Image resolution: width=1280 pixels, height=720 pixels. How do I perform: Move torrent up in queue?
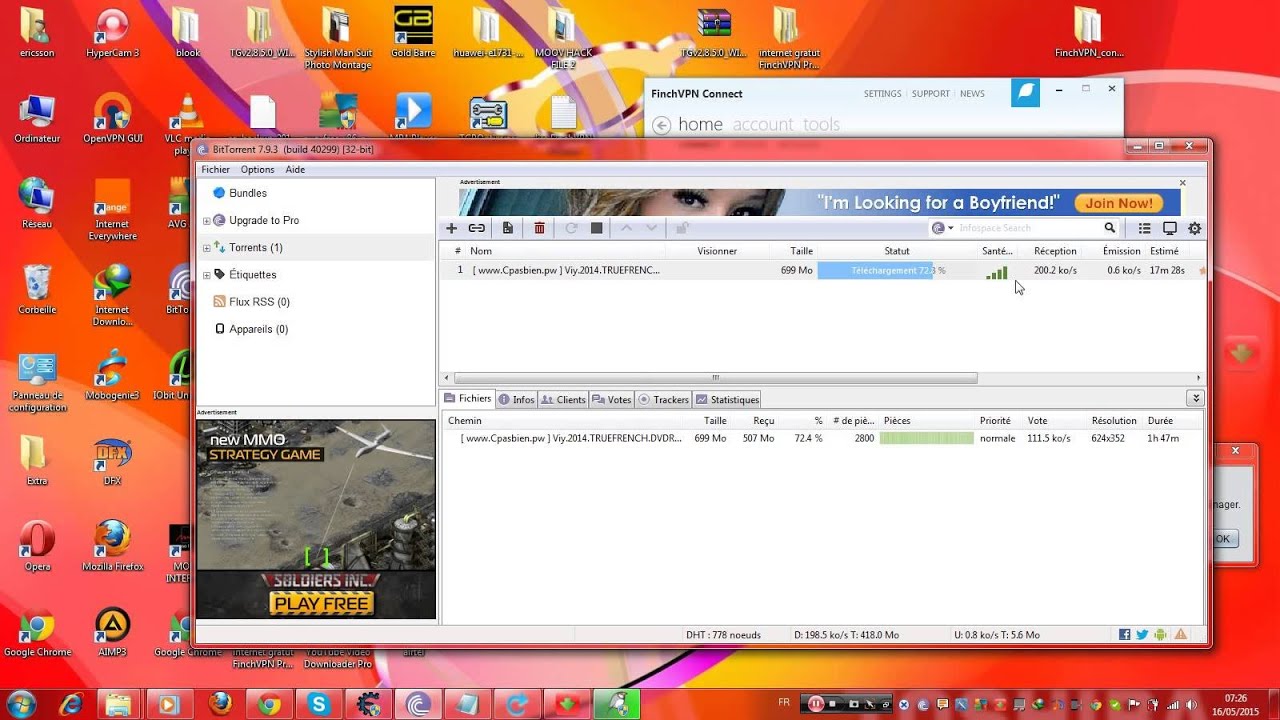(x=627, y=228)
